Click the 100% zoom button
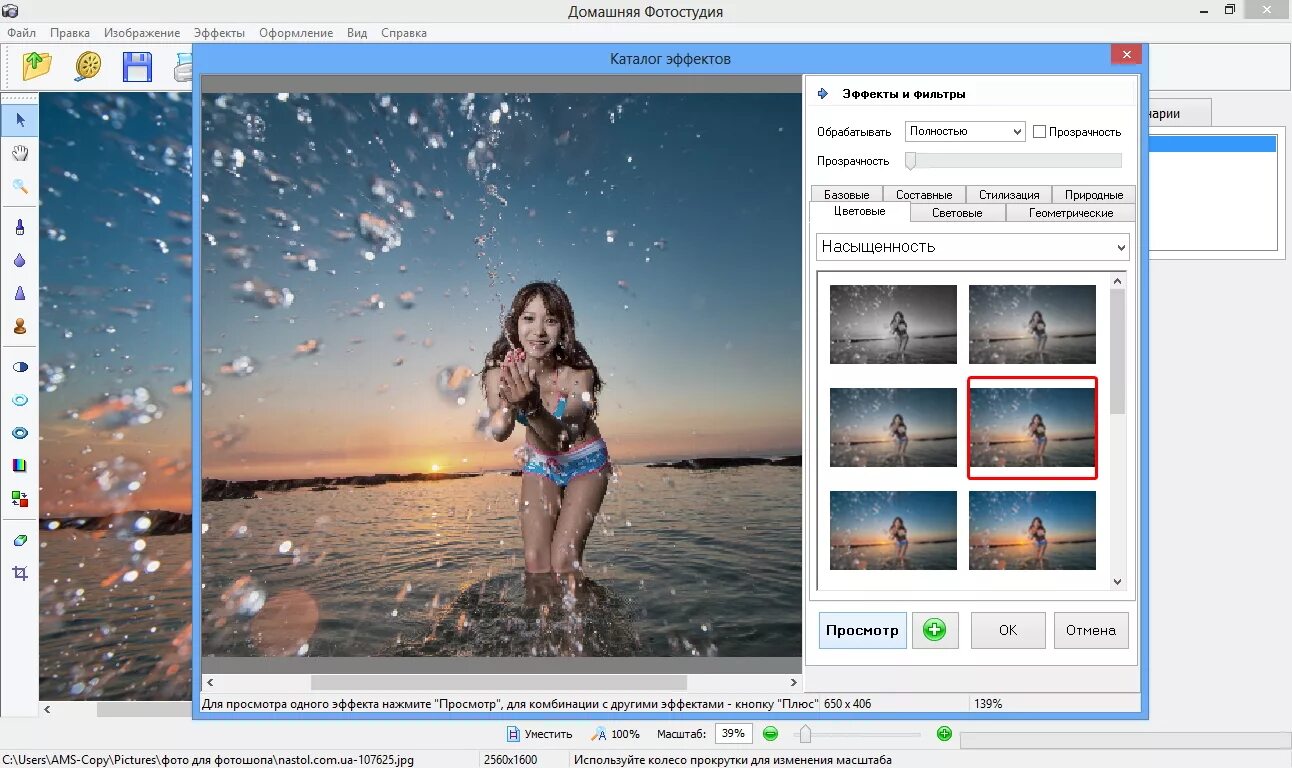The width and height of the screenshot is (1292, 768). click(x=615, y=734)
